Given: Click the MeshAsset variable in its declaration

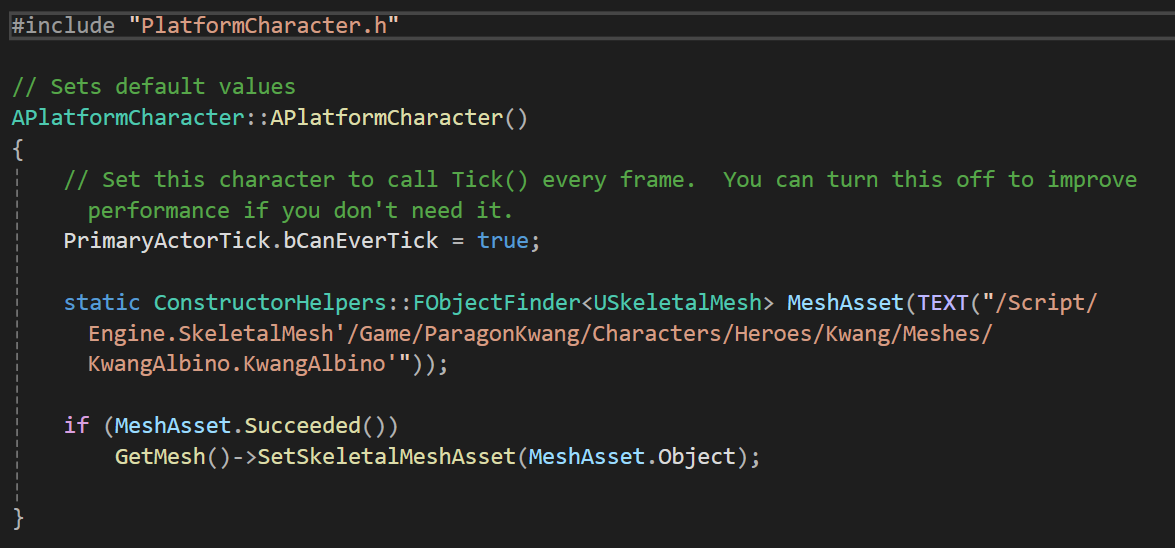Looking at the screenshot, I should tap(846, 303).
